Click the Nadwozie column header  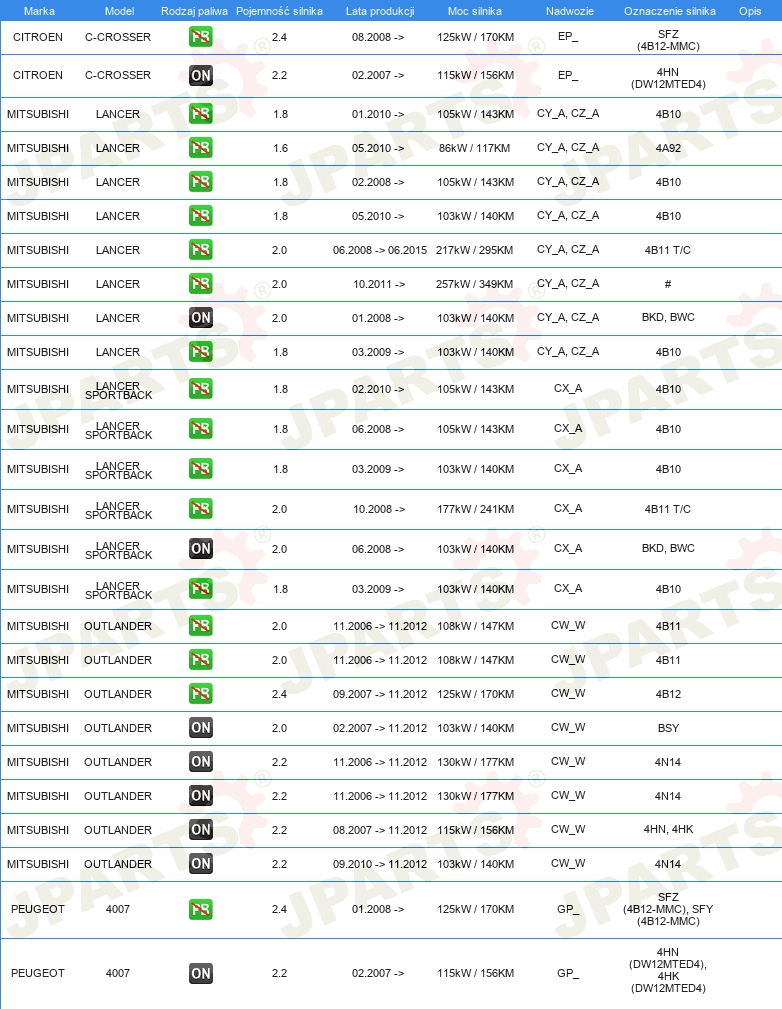[570, 11]
